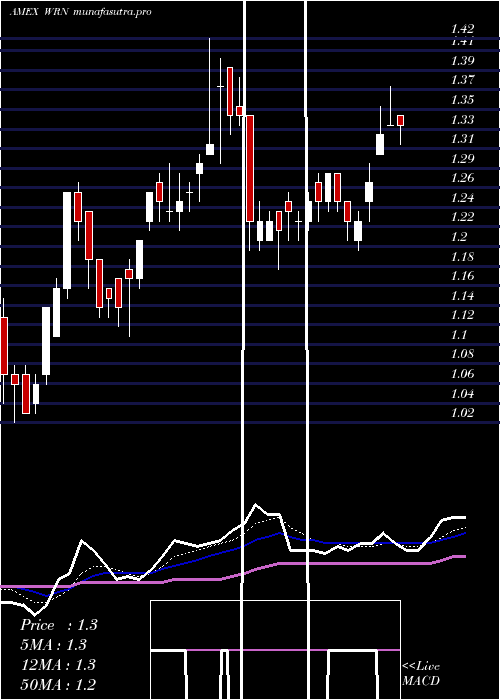Click the 1.16 price axis label

(462, 275)
